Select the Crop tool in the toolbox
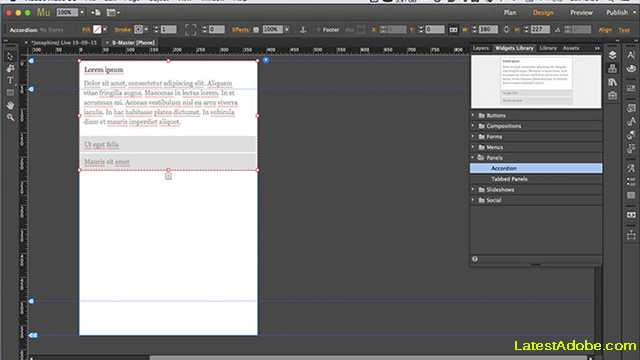Image resolution: width=640 pixels, height=360 pixels. pos(10,68)
